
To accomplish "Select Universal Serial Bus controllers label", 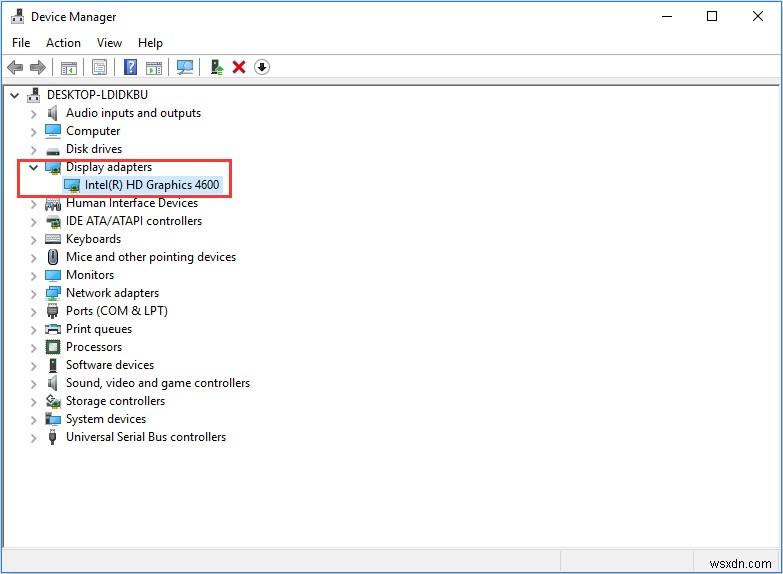I will click(x=146, y=437).
